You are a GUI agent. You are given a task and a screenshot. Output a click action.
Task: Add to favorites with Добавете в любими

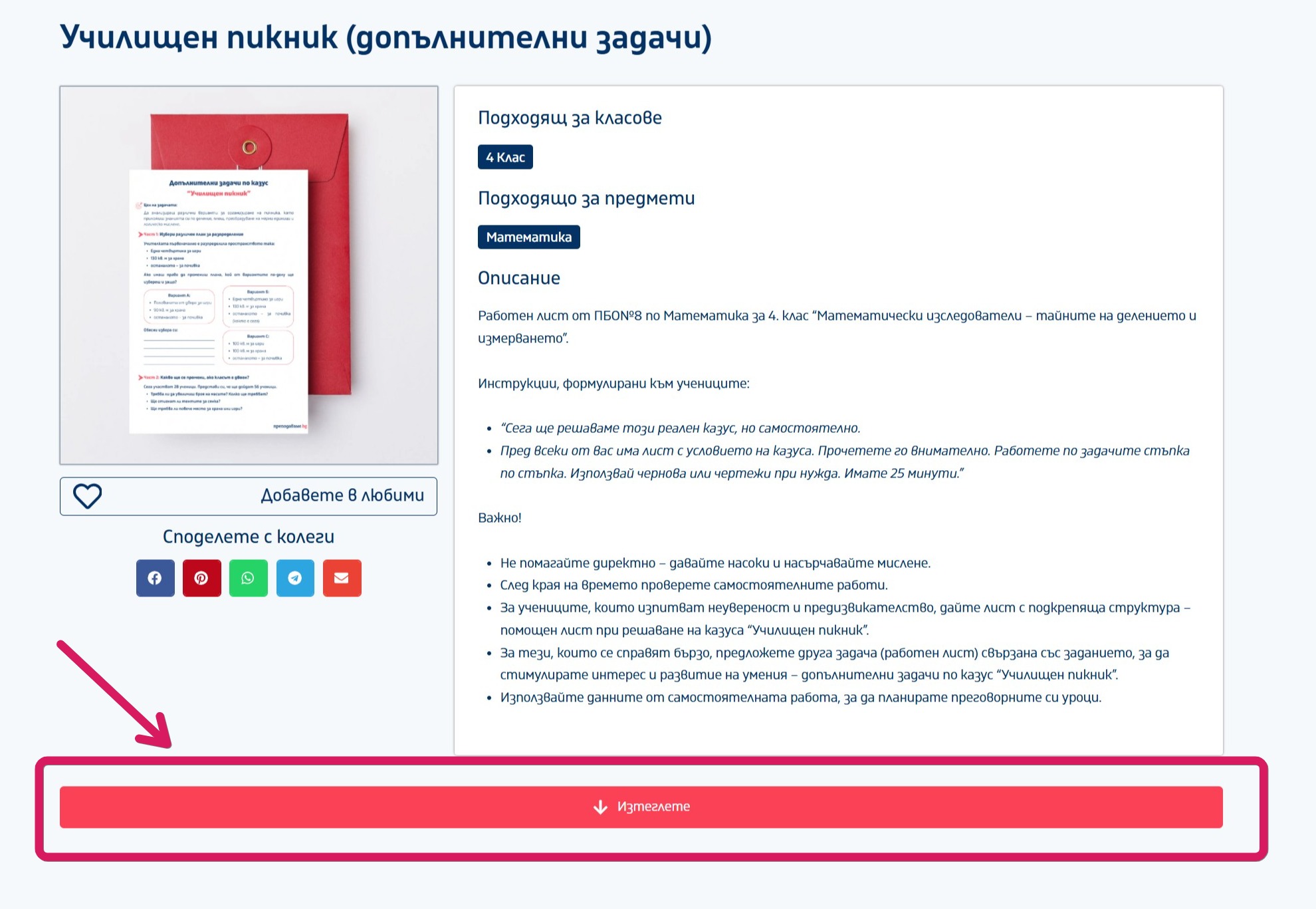point(342,496)
